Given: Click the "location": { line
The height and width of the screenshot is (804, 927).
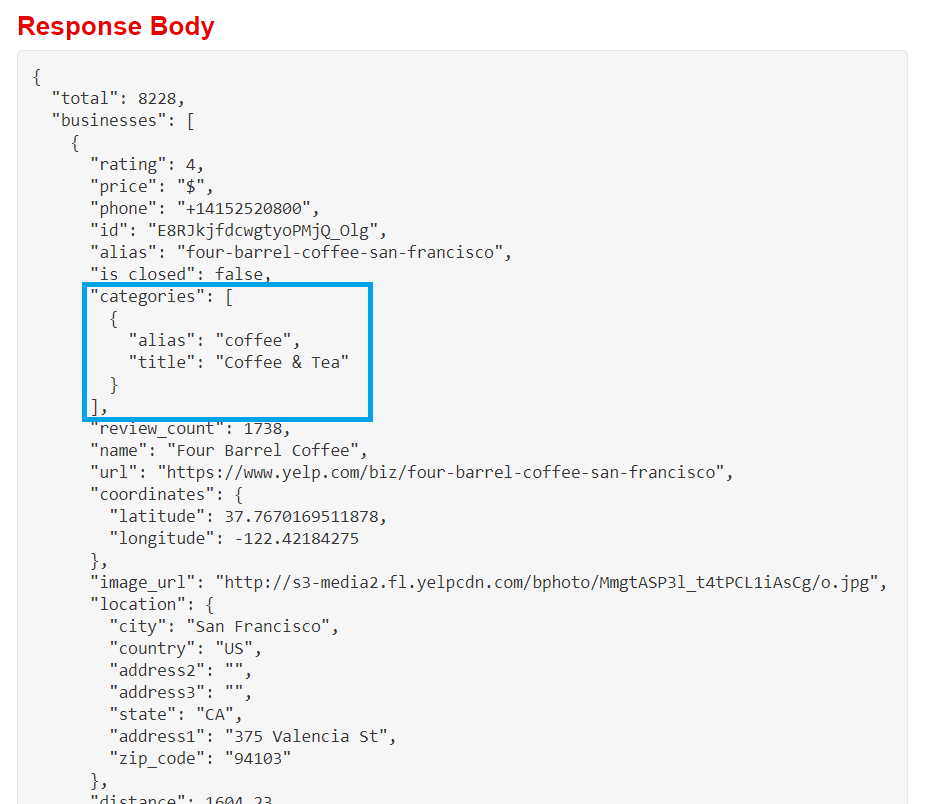Looking at the screenshot, I should (x=152, y=604).
